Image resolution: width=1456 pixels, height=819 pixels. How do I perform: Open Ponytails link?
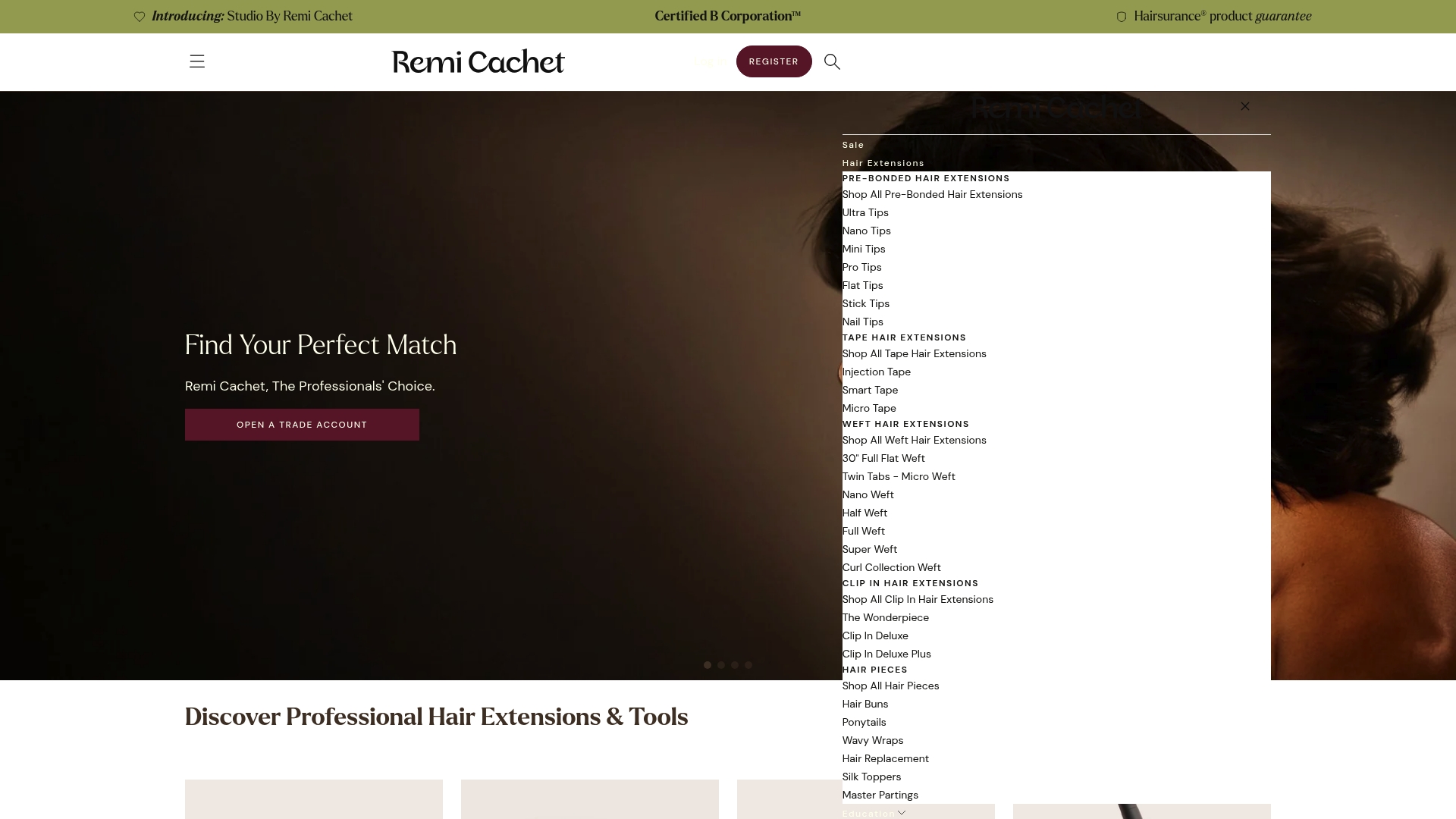click(x=864, y=722)
